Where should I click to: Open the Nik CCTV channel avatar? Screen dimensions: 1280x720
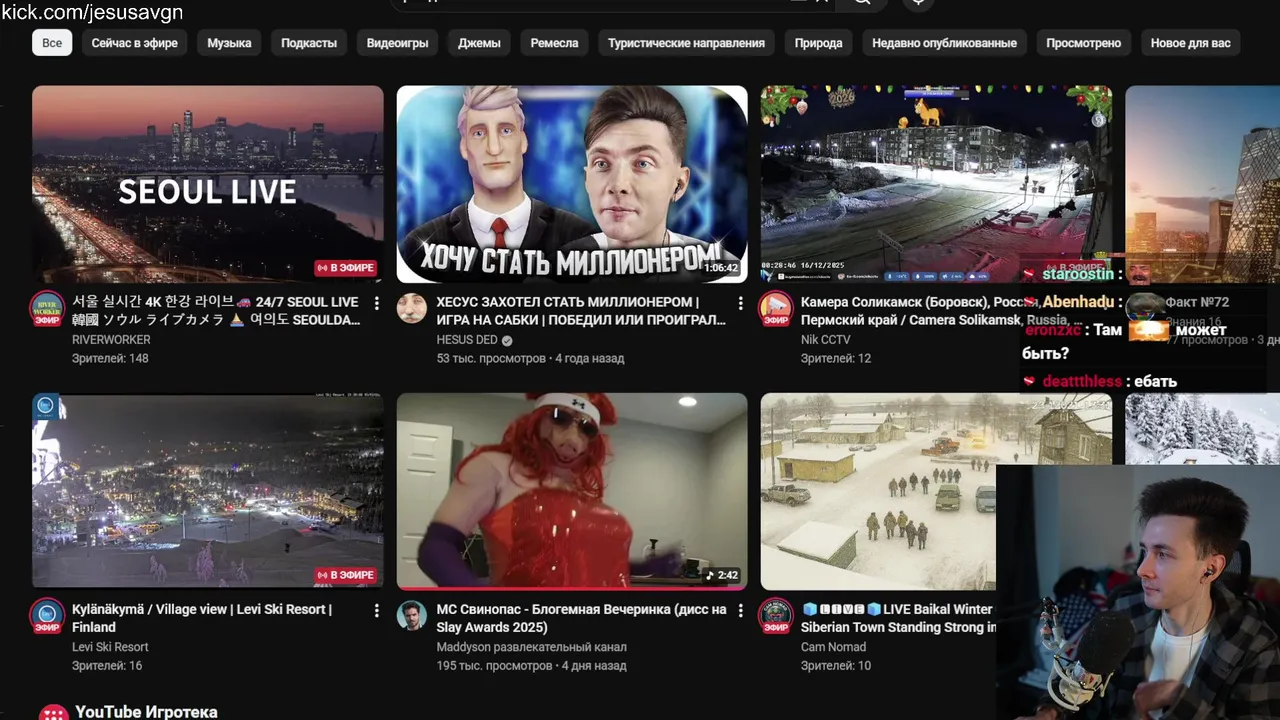775,309
